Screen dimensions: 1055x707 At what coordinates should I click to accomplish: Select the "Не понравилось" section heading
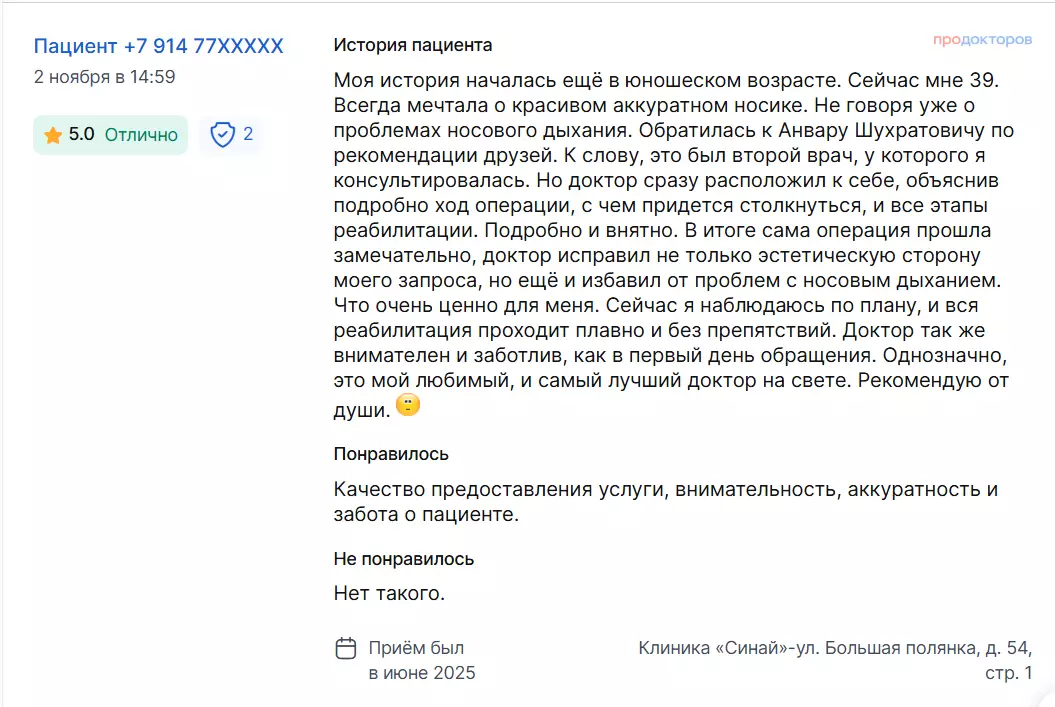coord(404,559)
